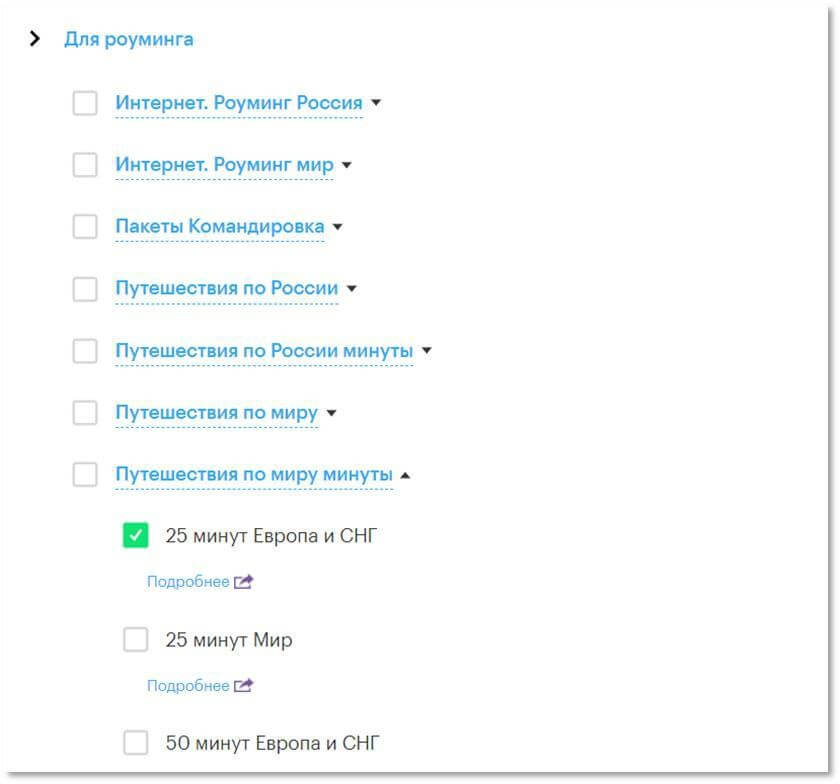Expand arrow beside Интернет. Роуминг мир

(x=347, y=165)
